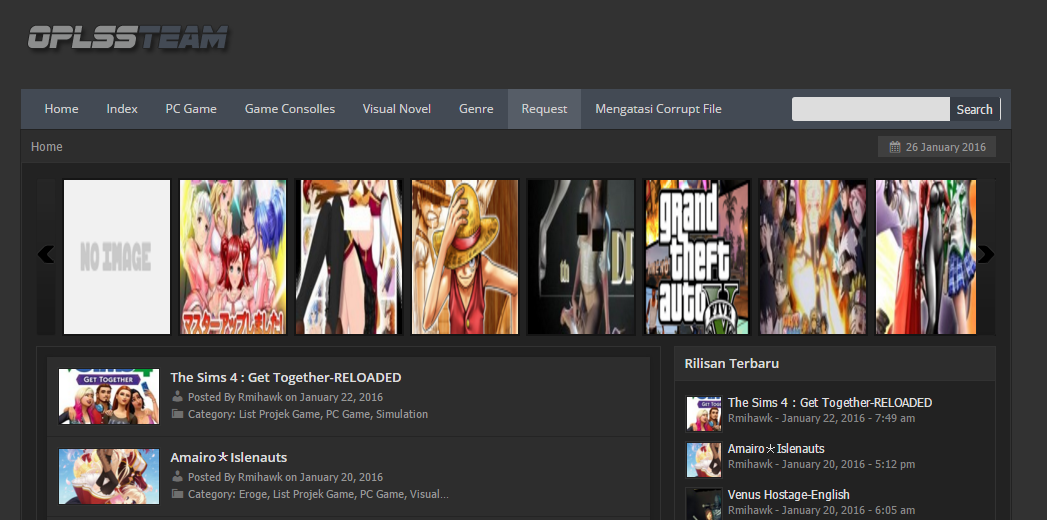Advance carousel with right arrow

pyautogui.click(x=986, y=254)
